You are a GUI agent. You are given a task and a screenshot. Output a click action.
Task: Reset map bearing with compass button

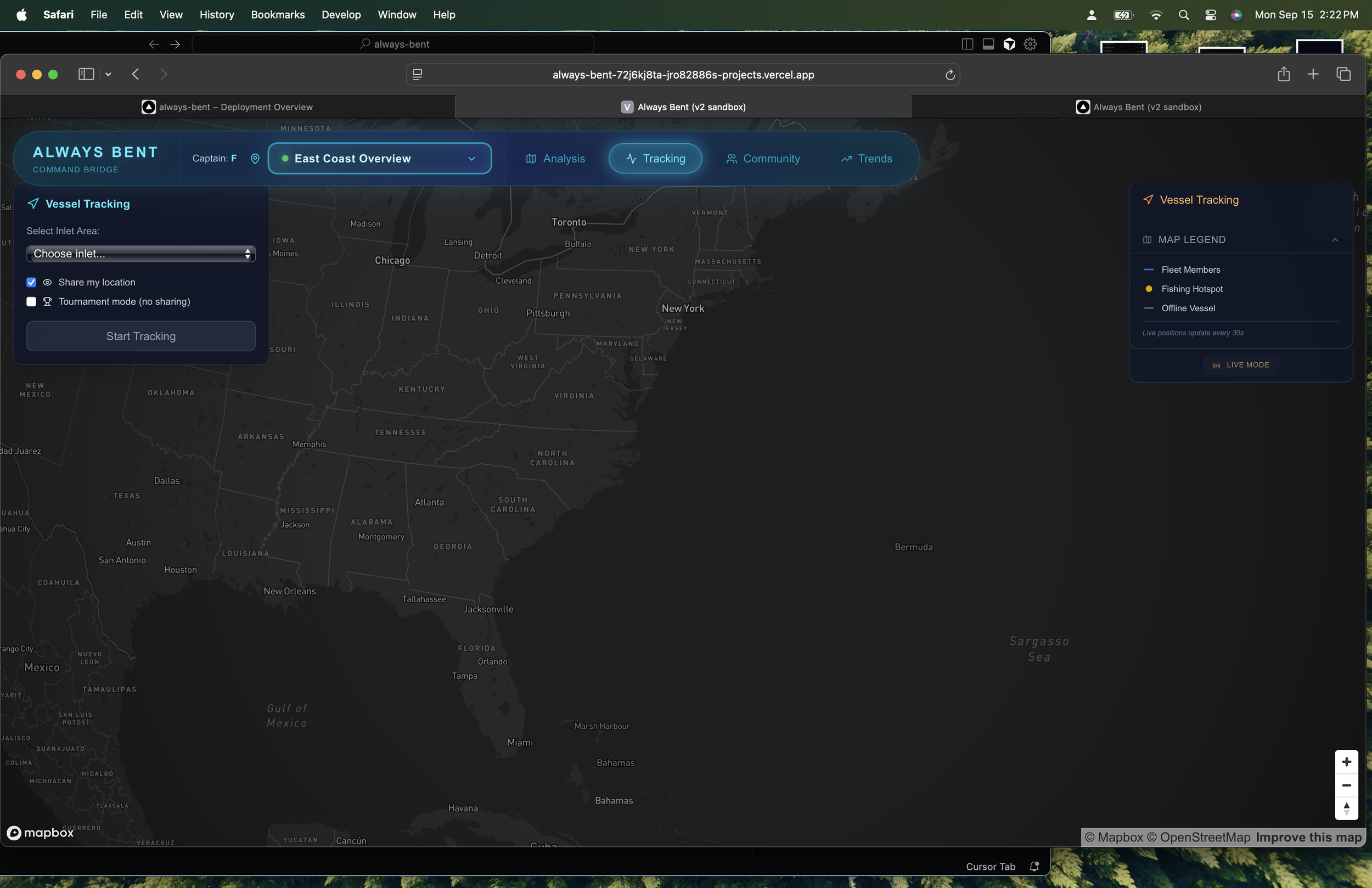(x=1346, y=808)
